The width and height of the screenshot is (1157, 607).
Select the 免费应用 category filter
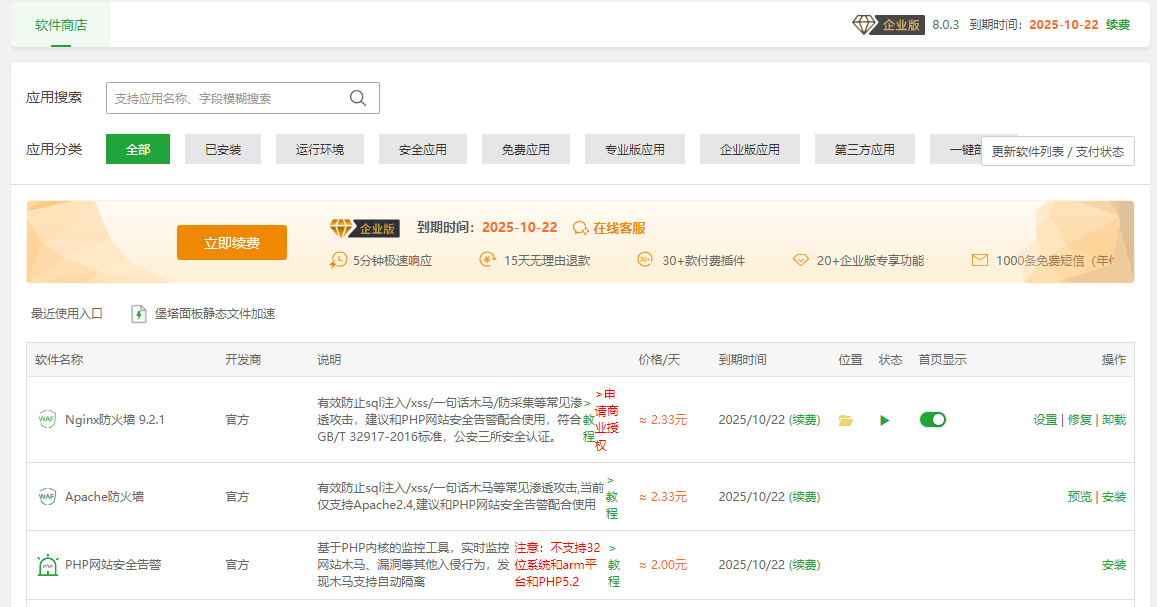(x=525, y=148)
